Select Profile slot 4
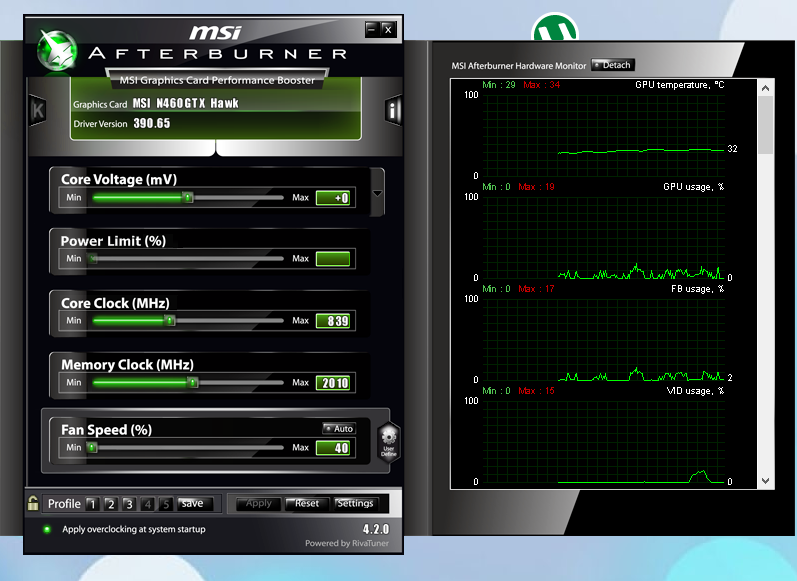 147,504
